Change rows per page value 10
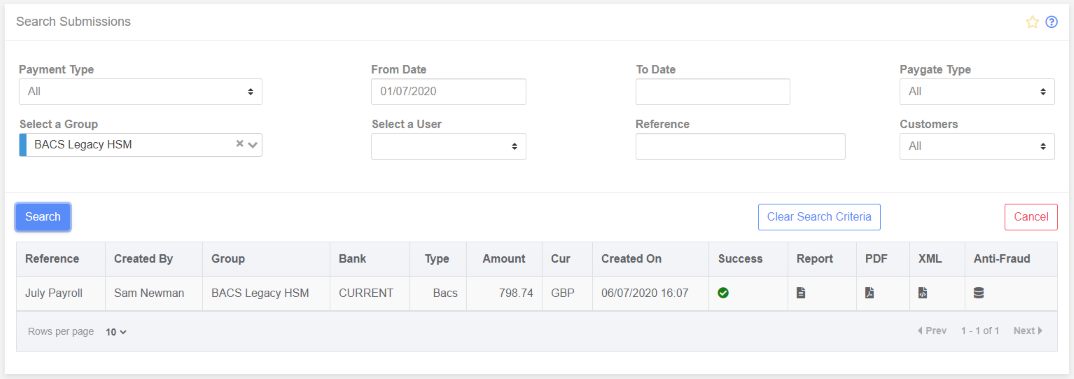This screenshot has width=1074, height=379. pyautogui.click(x=116, y=332)
